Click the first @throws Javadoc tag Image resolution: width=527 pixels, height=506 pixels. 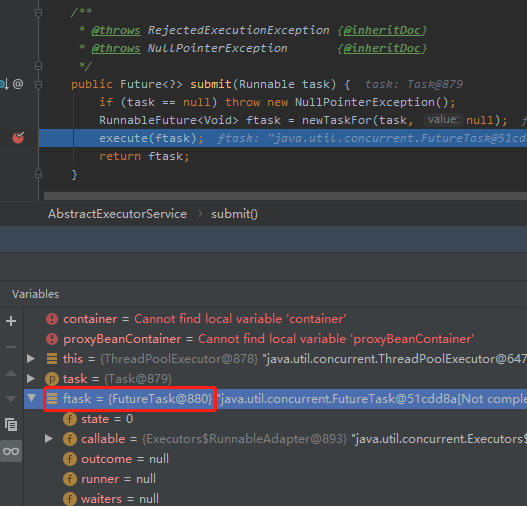click(x=116, y=30)
